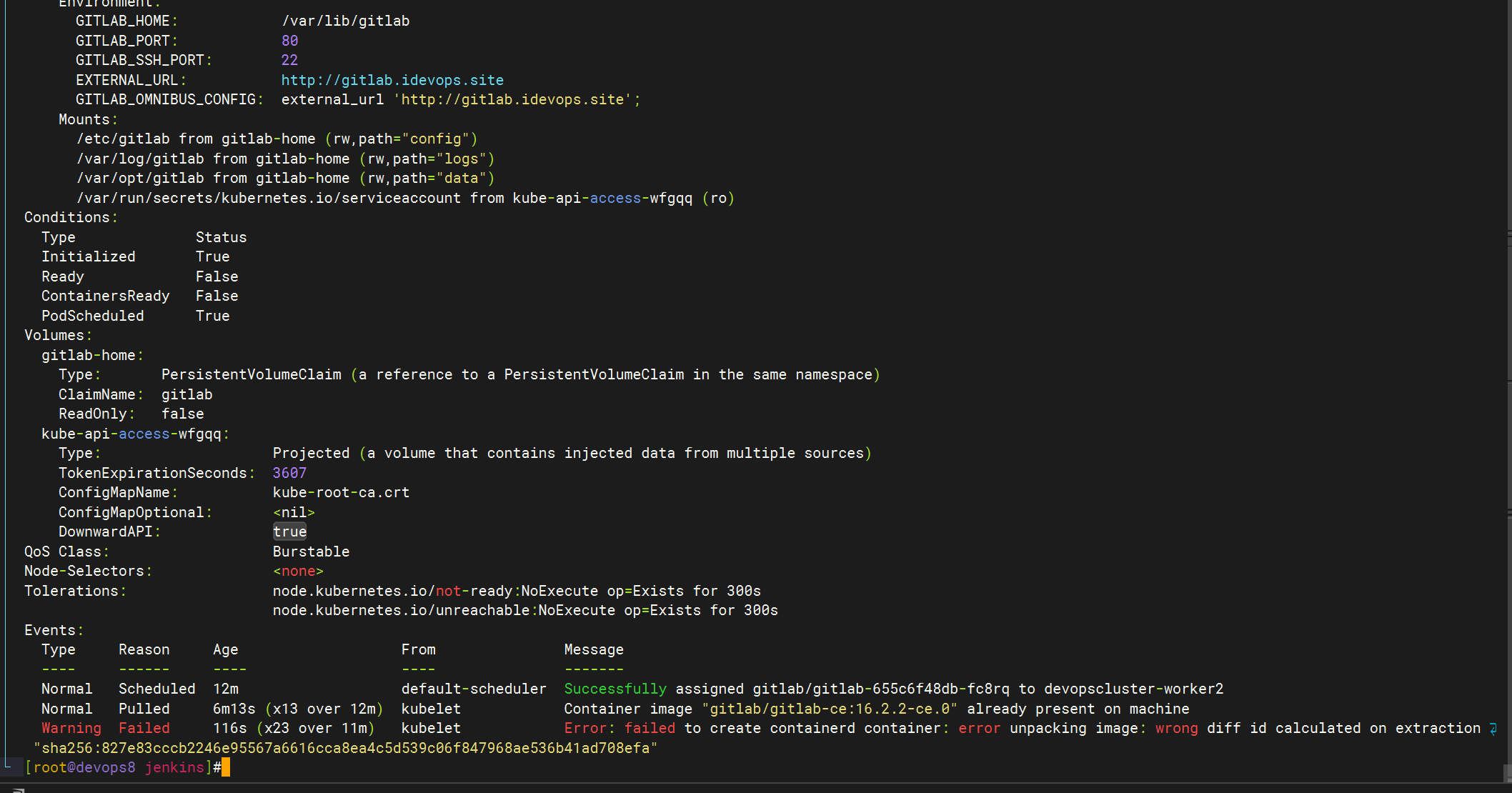Image resolution: width=1512 pixels, height=793 pixels.
Task: Click the EXTERNAL_URL link http://gitlab.idevops.site
Action: pos(392,80)
